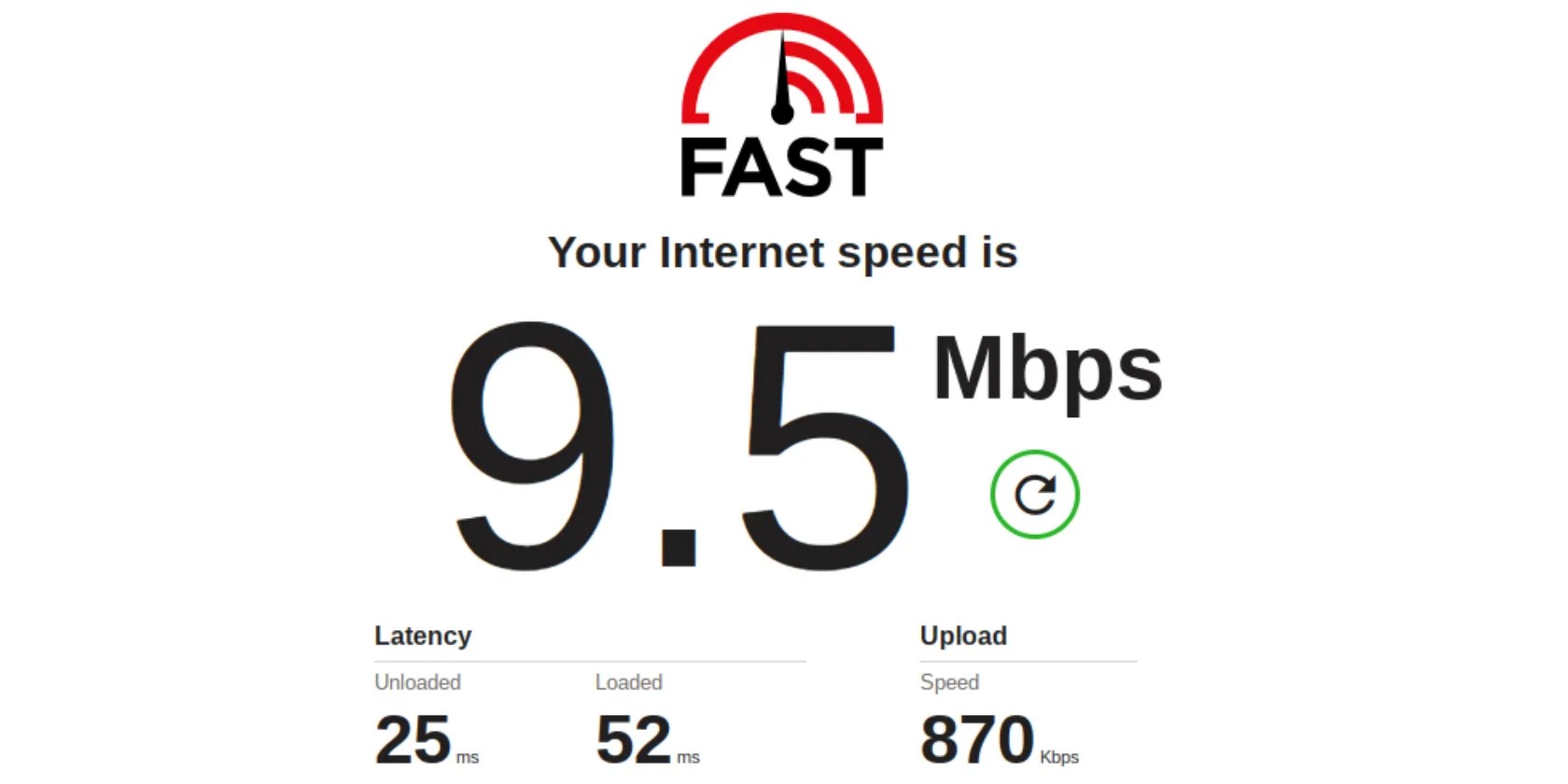Click the 52 loaded latency value
Screen dimensions: 1568x784
[x=634, y=739]
